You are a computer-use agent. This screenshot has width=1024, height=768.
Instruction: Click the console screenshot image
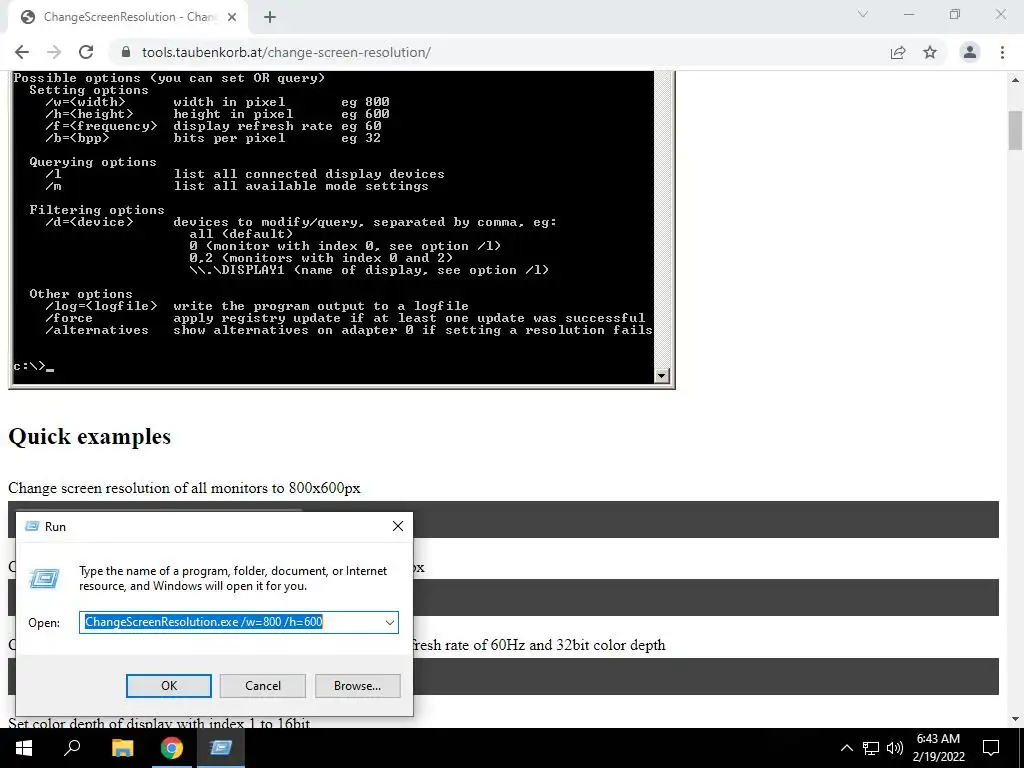click(342, 229)
